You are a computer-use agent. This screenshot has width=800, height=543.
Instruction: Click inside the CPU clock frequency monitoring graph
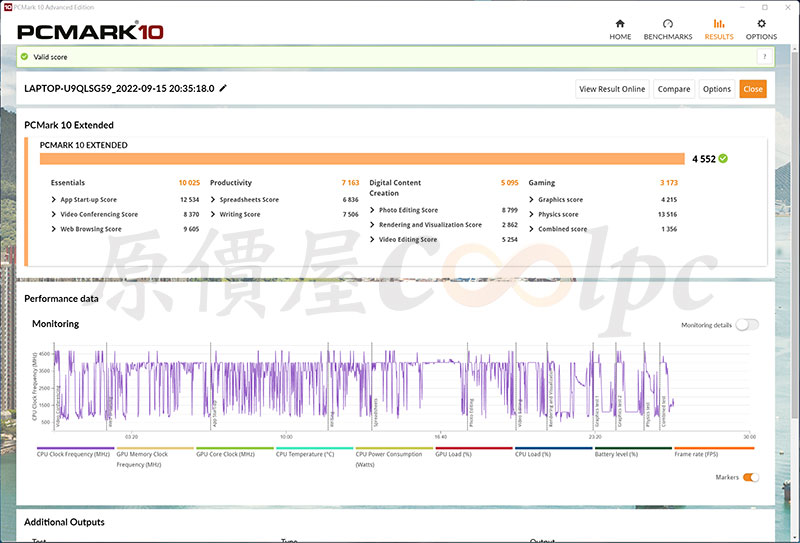(401, 388)
